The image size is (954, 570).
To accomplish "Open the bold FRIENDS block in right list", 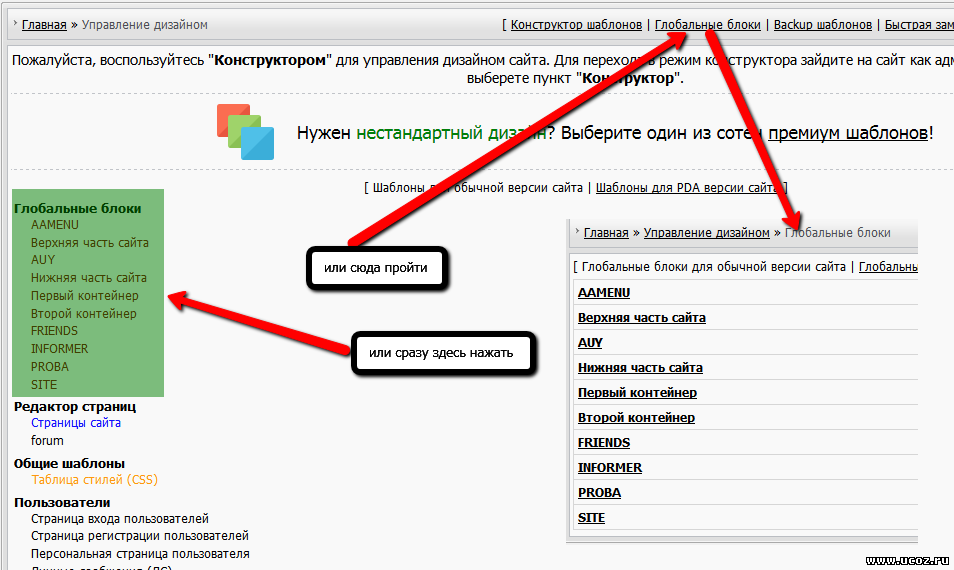I will tap(603, 443).
